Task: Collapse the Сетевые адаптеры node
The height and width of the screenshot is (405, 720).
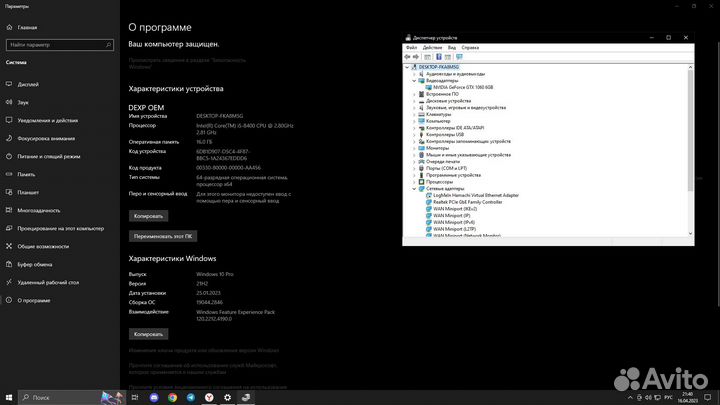Action: pyautogui.click(x=414, y=189)
